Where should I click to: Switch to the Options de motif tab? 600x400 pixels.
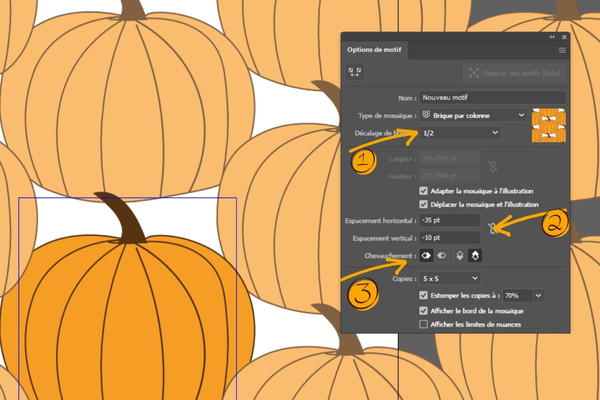coord(374,50)
